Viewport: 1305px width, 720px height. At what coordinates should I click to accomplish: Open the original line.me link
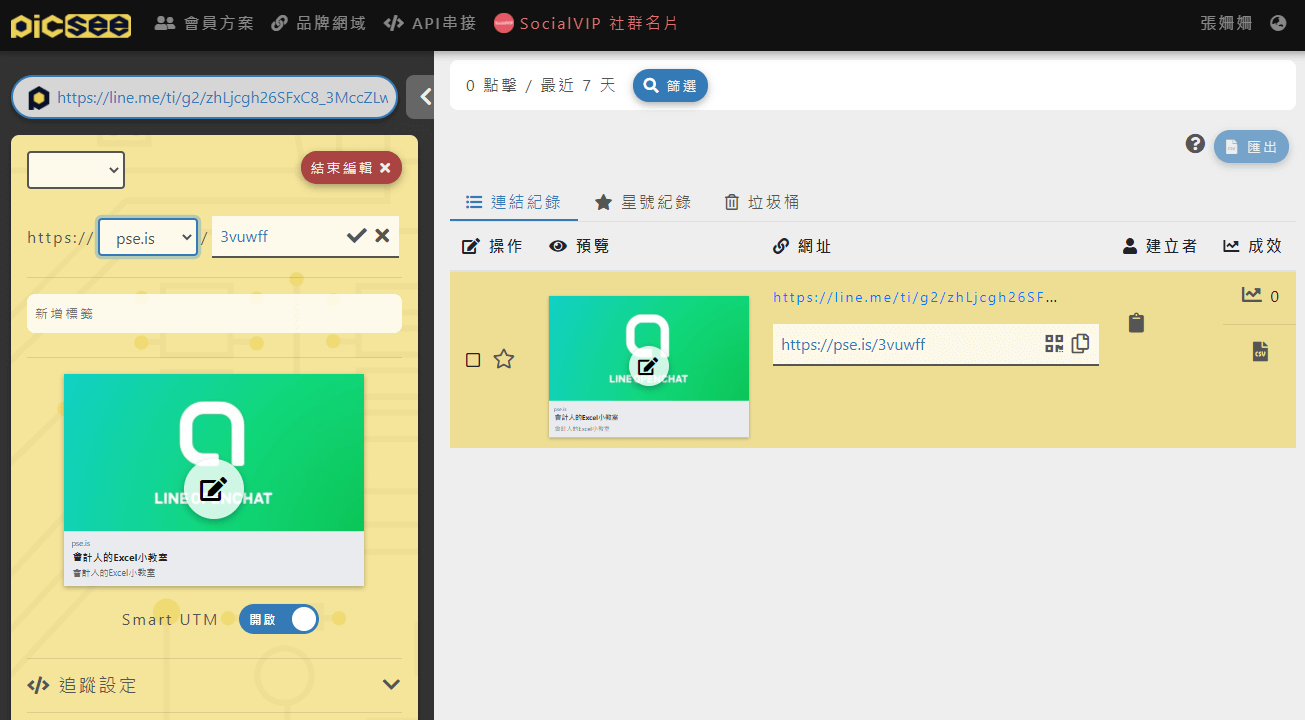coord(915,297)
